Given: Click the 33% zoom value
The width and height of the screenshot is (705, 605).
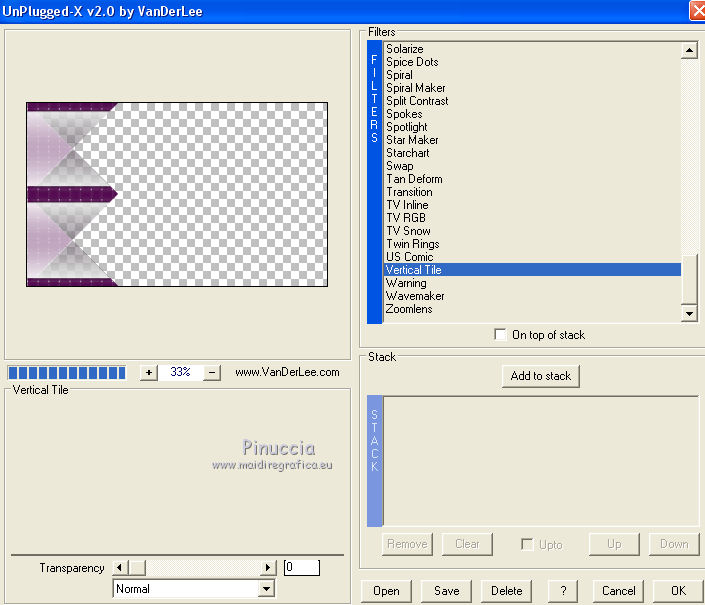Looking at the screenshot, I should [180, 372].
